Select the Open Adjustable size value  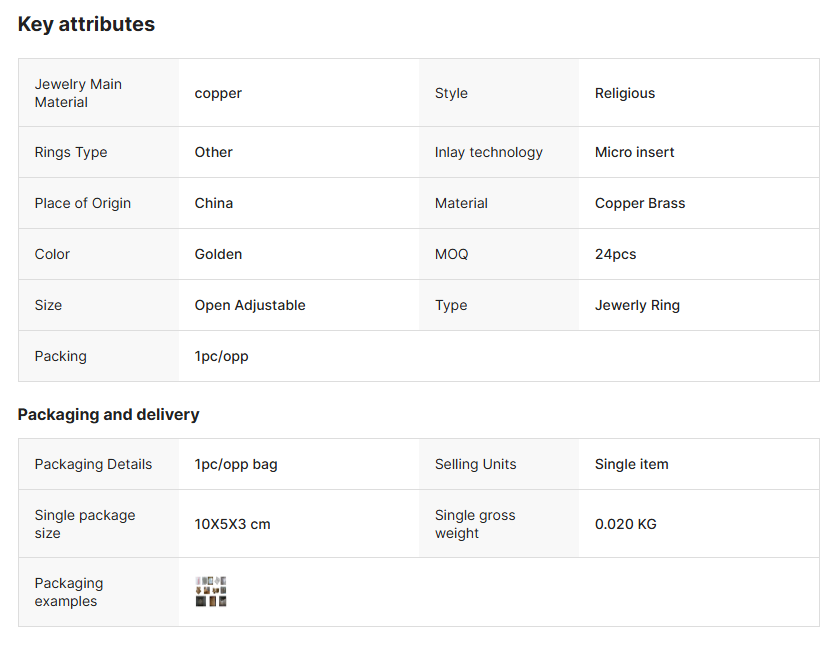click(x=250, y=305)
